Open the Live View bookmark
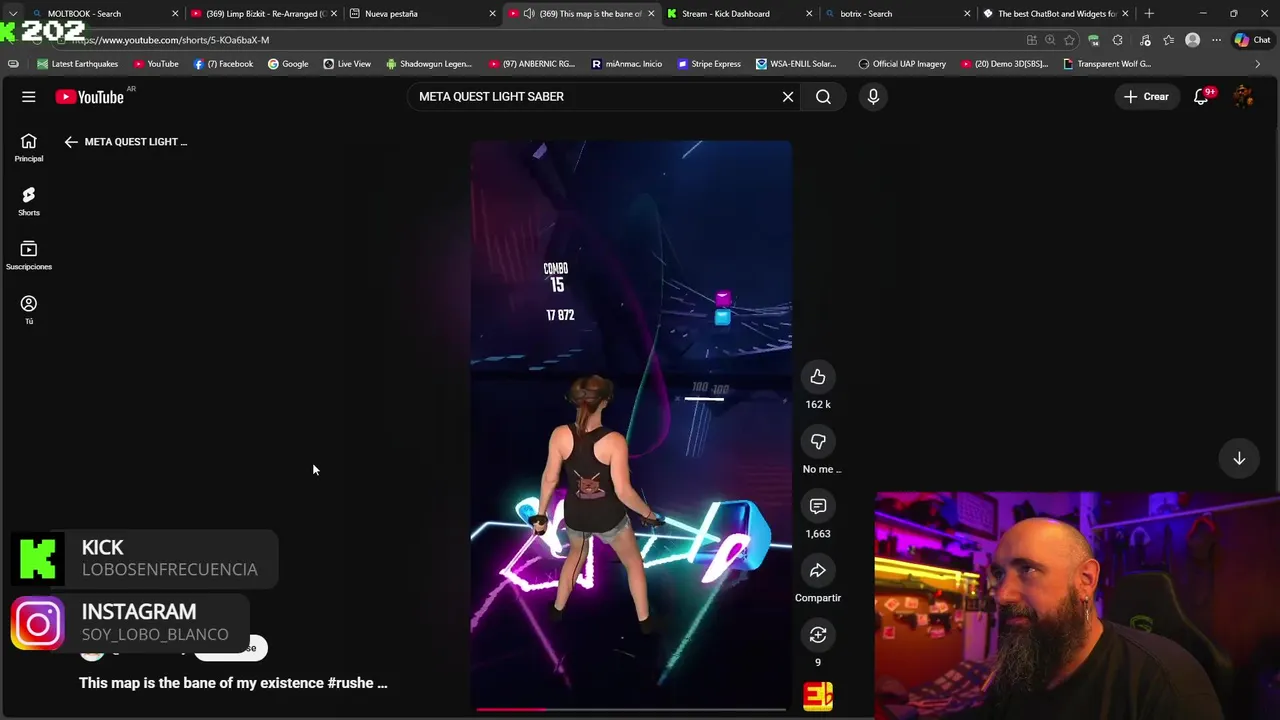This screenshot has width=1280, height=720. pos(347,64)
